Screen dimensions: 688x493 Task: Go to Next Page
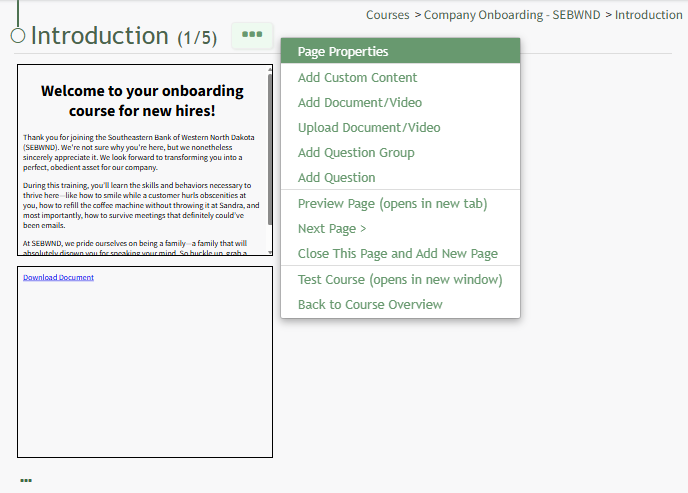[x=400, y=229]
